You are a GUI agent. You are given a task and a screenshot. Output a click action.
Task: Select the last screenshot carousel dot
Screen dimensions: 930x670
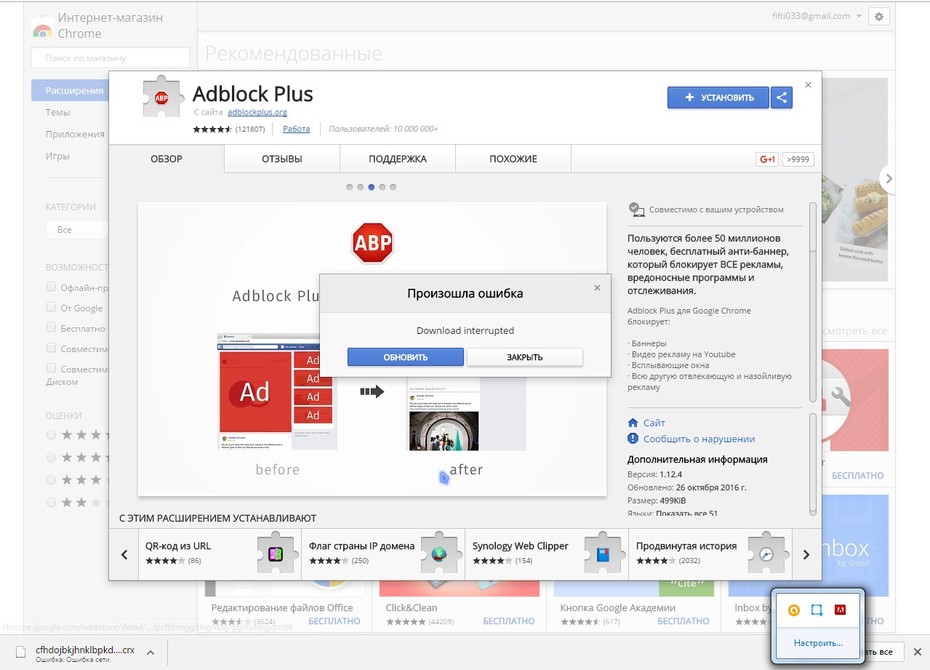(393, 187)
